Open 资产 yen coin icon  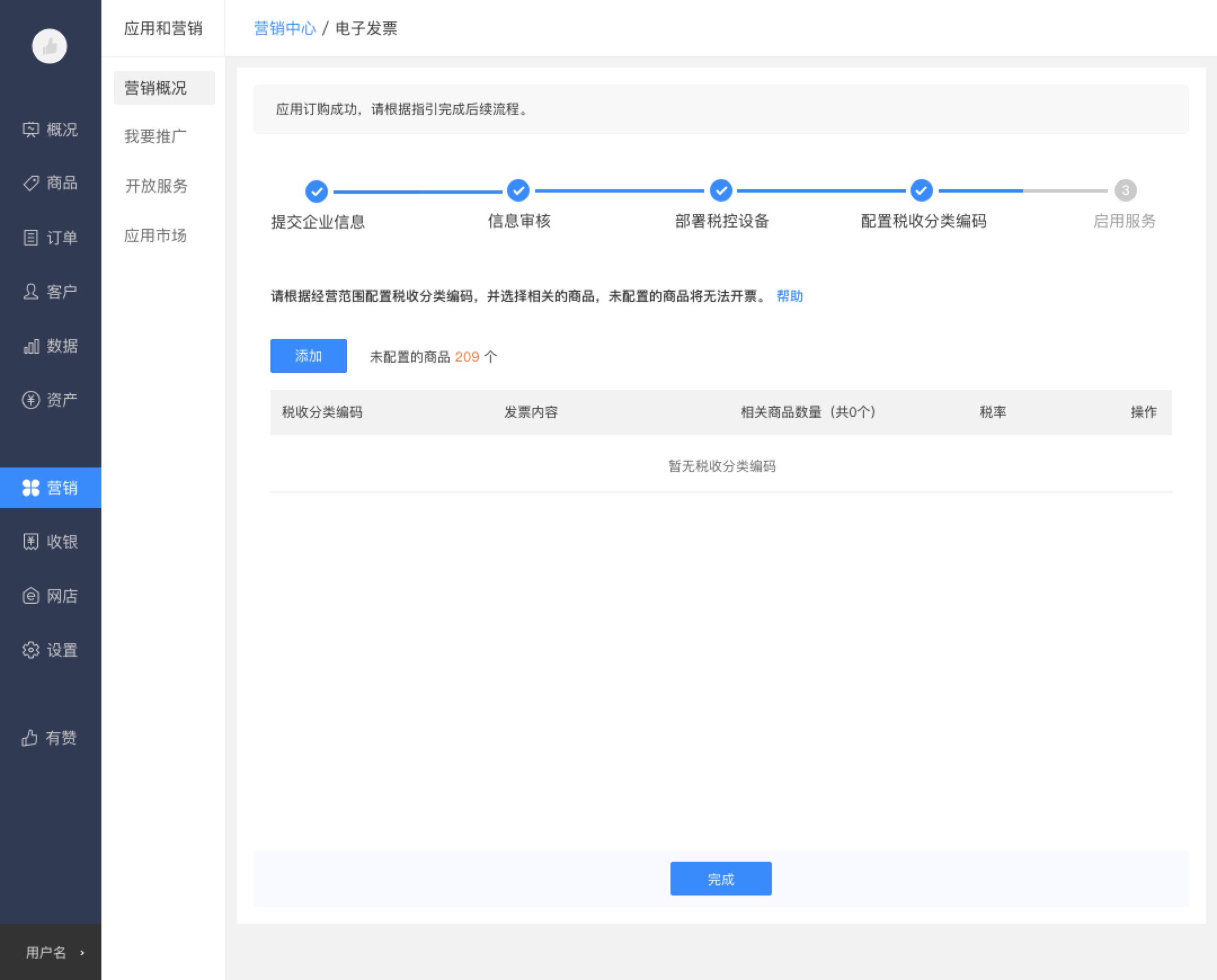(30, 400)
